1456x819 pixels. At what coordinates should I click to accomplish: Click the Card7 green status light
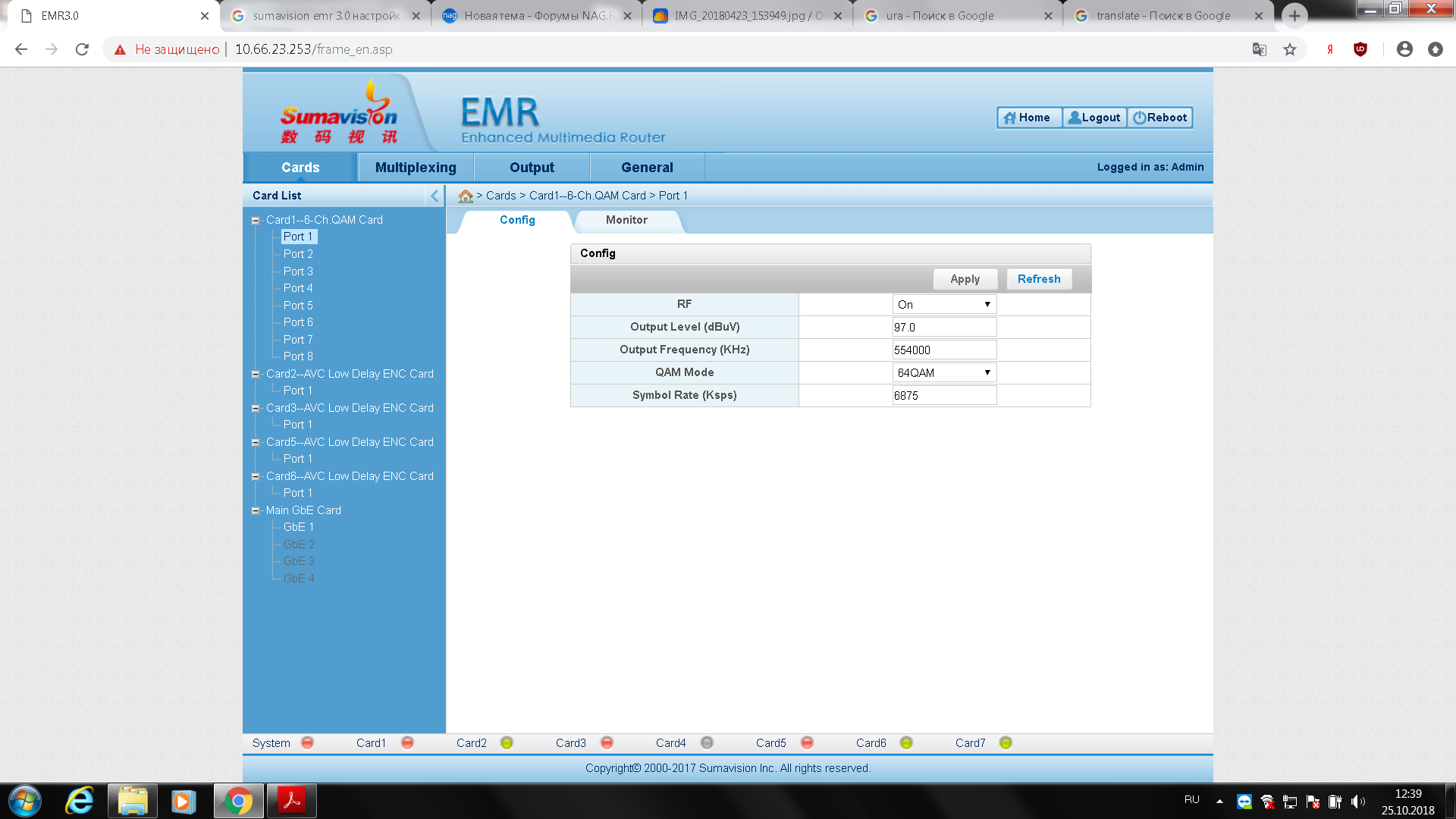[x=1006, y=743]
